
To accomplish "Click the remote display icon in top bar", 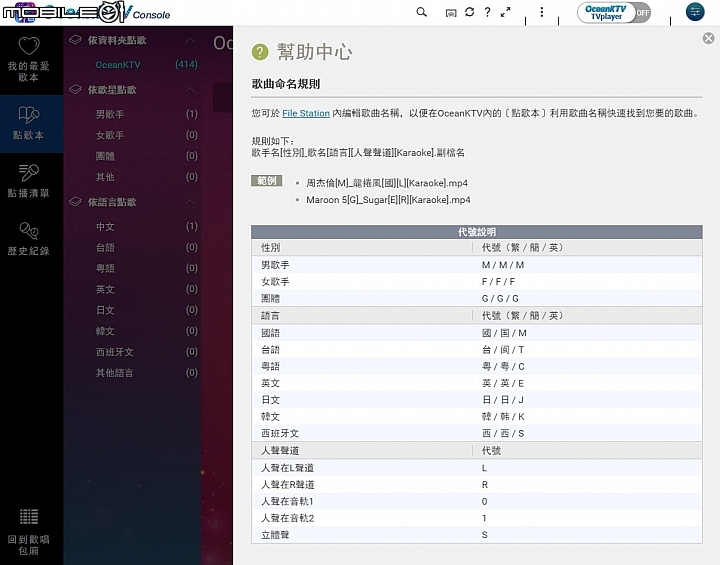I will (451, 13).
